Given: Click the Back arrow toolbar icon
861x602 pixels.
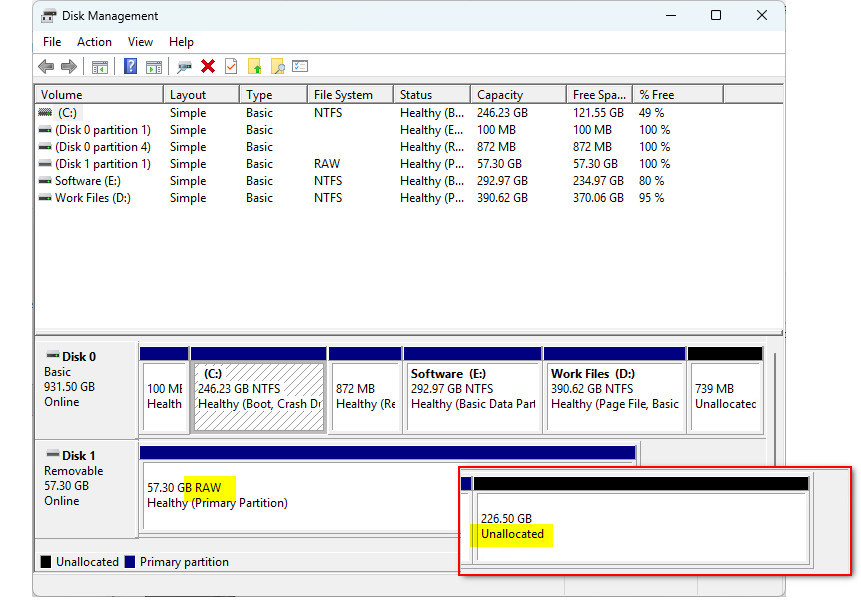Looking at the screenshot, I should tap(46, 67).
